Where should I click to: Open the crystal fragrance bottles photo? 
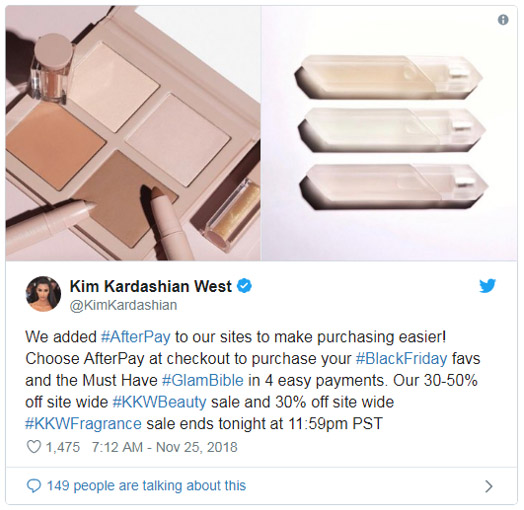(389, 133)
